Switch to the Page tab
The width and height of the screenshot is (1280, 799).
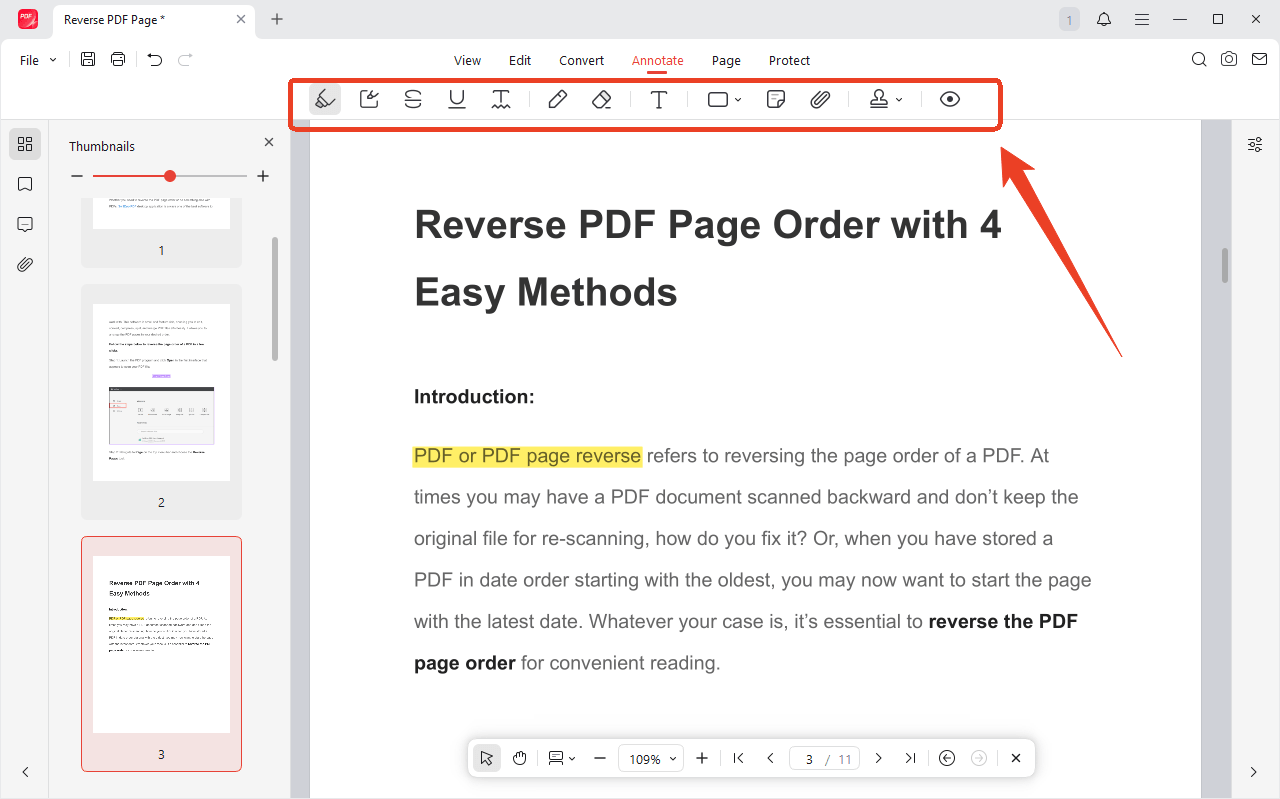click(726, 60)
